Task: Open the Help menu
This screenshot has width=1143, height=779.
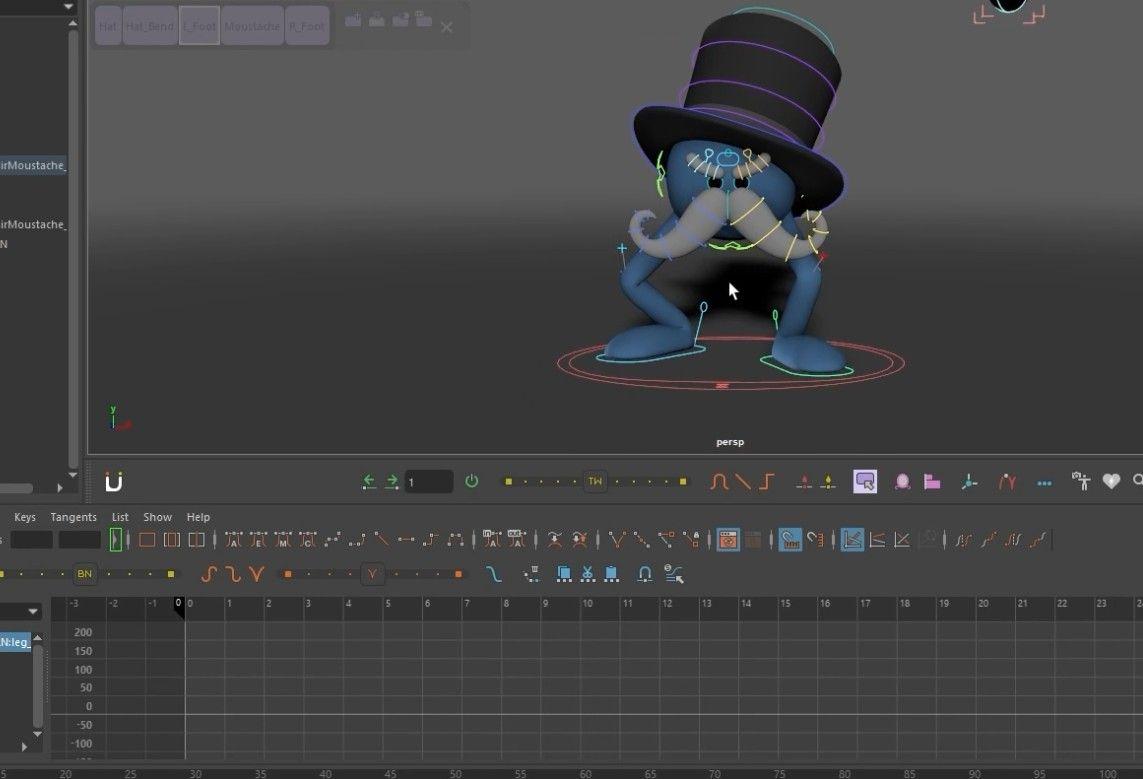Action: click(x=198, y=517)
